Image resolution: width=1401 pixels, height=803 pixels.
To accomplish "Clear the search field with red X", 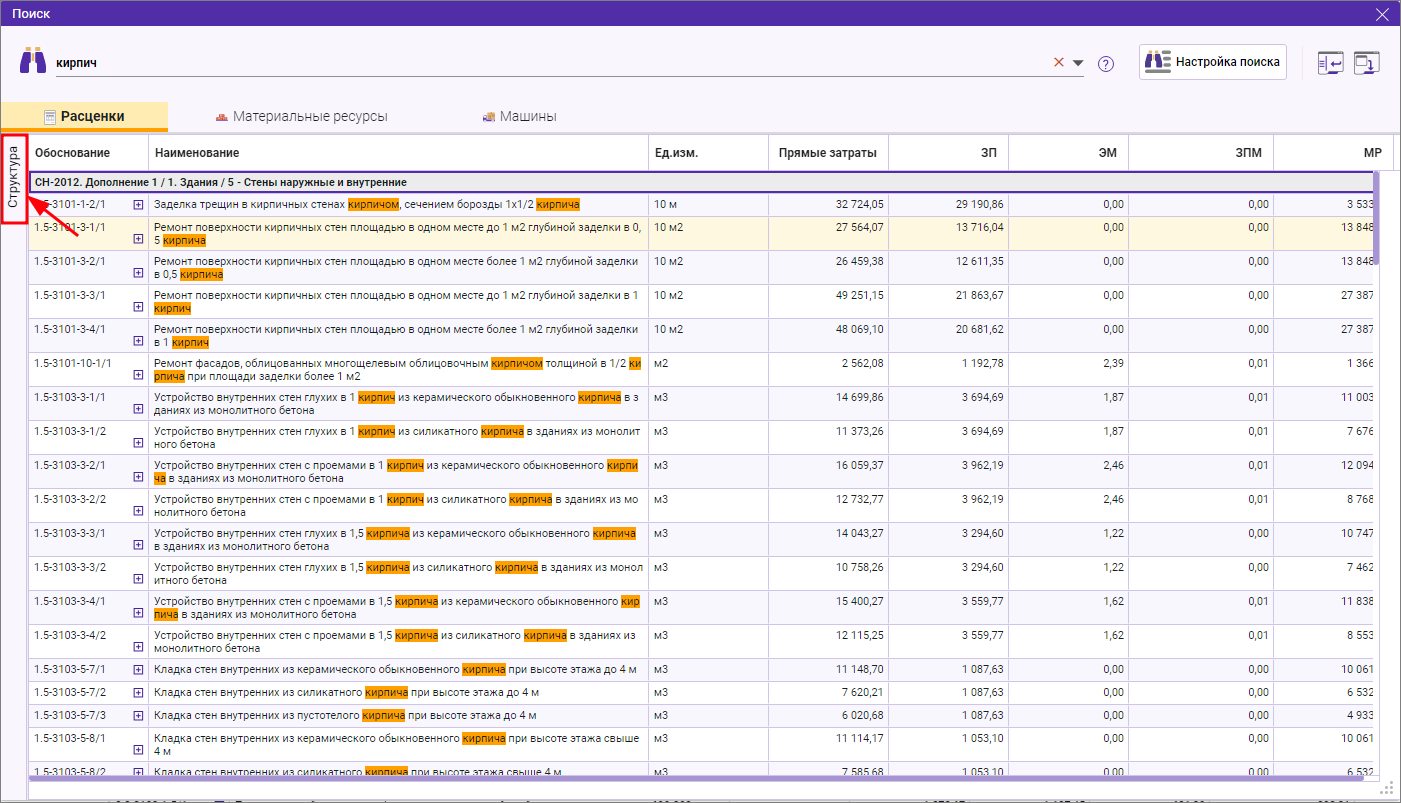I will 1059,62.
